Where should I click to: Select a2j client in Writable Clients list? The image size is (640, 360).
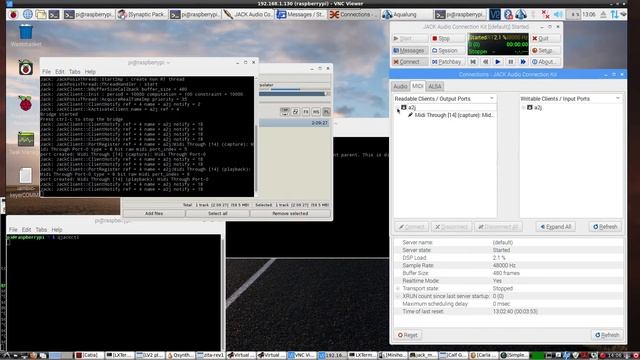[x=535, y=108]
